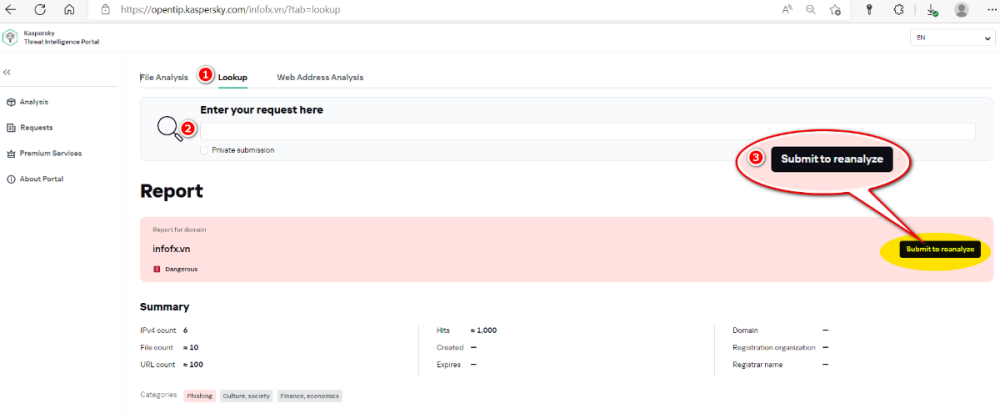Click the File count value ≈ 10
Image resolution: width=1000 pixels, height=419 pixels.
point(191,348)
